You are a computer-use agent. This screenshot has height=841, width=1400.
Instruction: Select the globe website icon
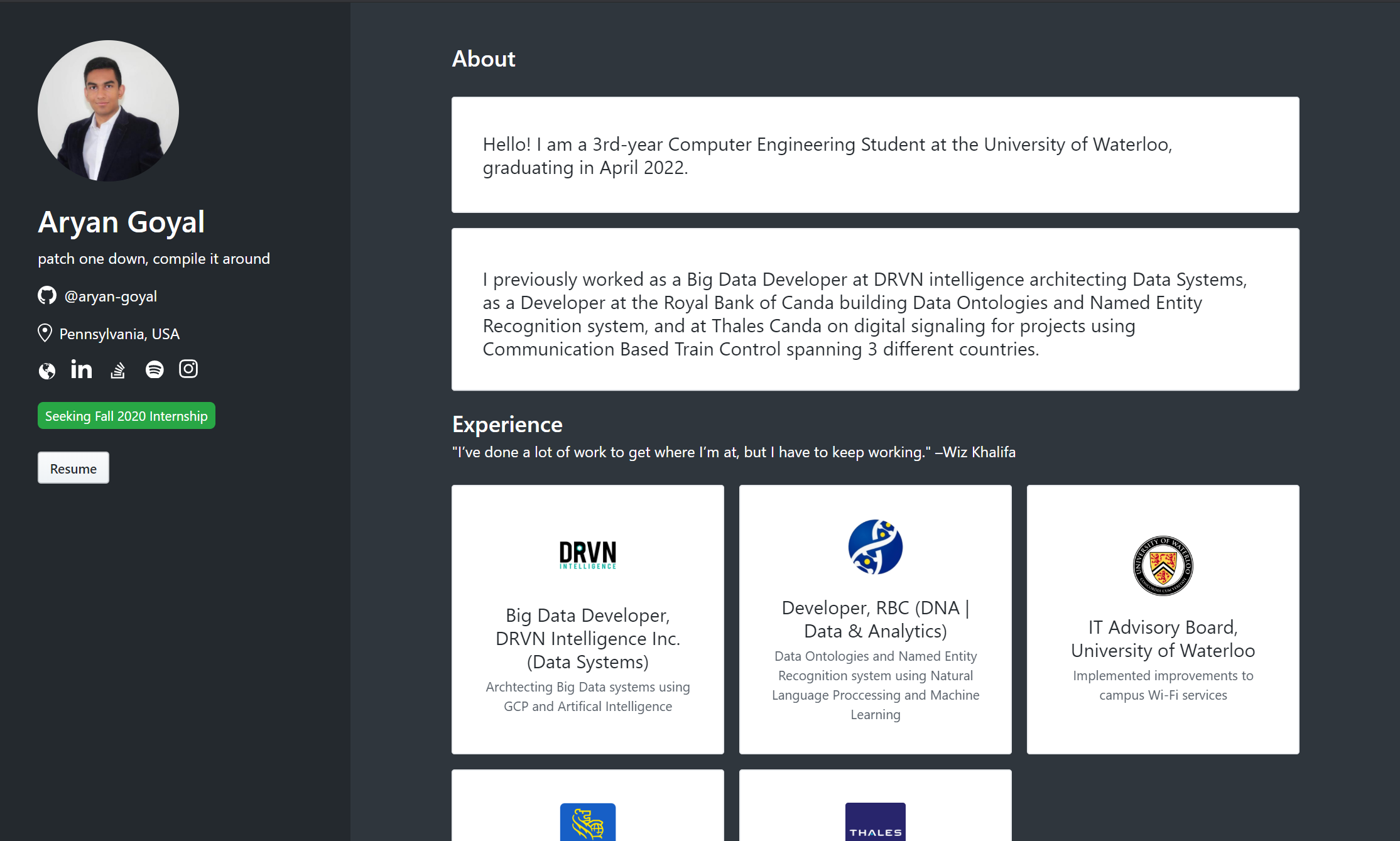[x=45, y=371]
